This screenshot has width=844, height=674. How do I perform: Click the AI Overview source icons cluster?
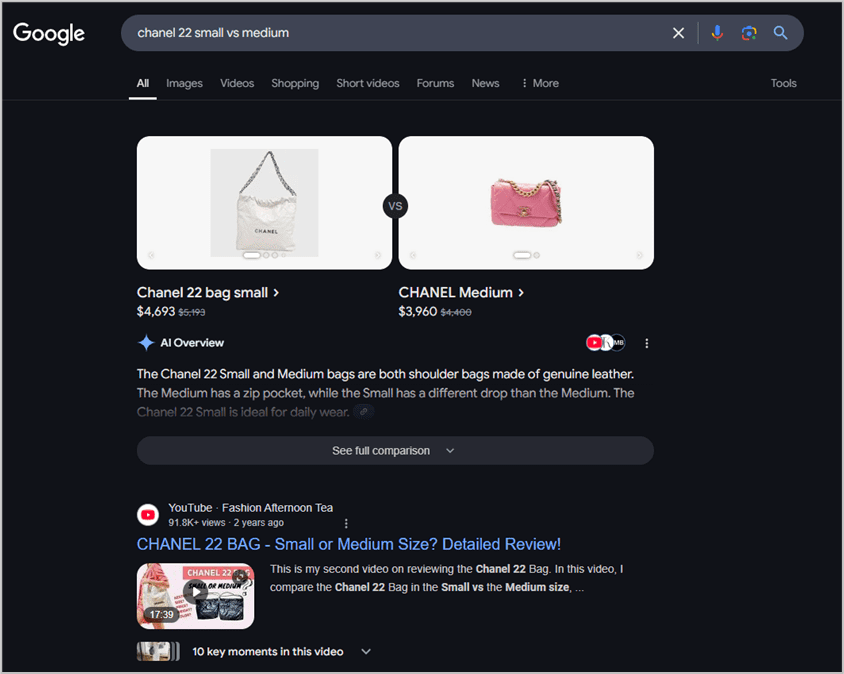click(606, 342)
